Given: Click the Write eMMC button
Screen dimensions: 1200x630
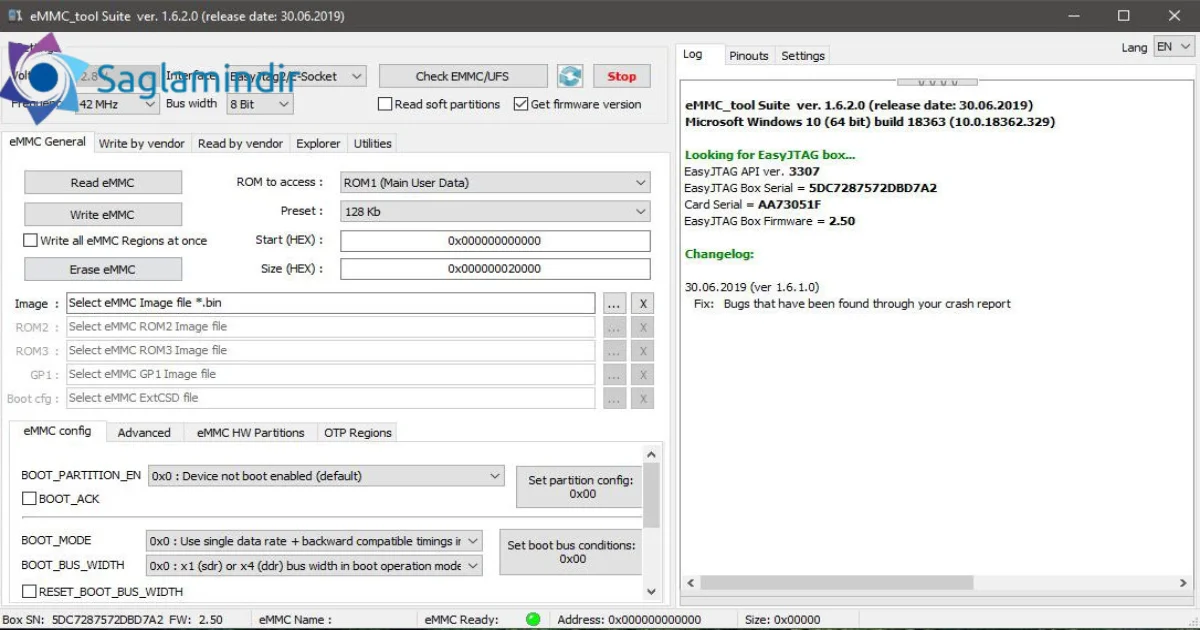Looking at the screenshot, I should pos(102,214).
